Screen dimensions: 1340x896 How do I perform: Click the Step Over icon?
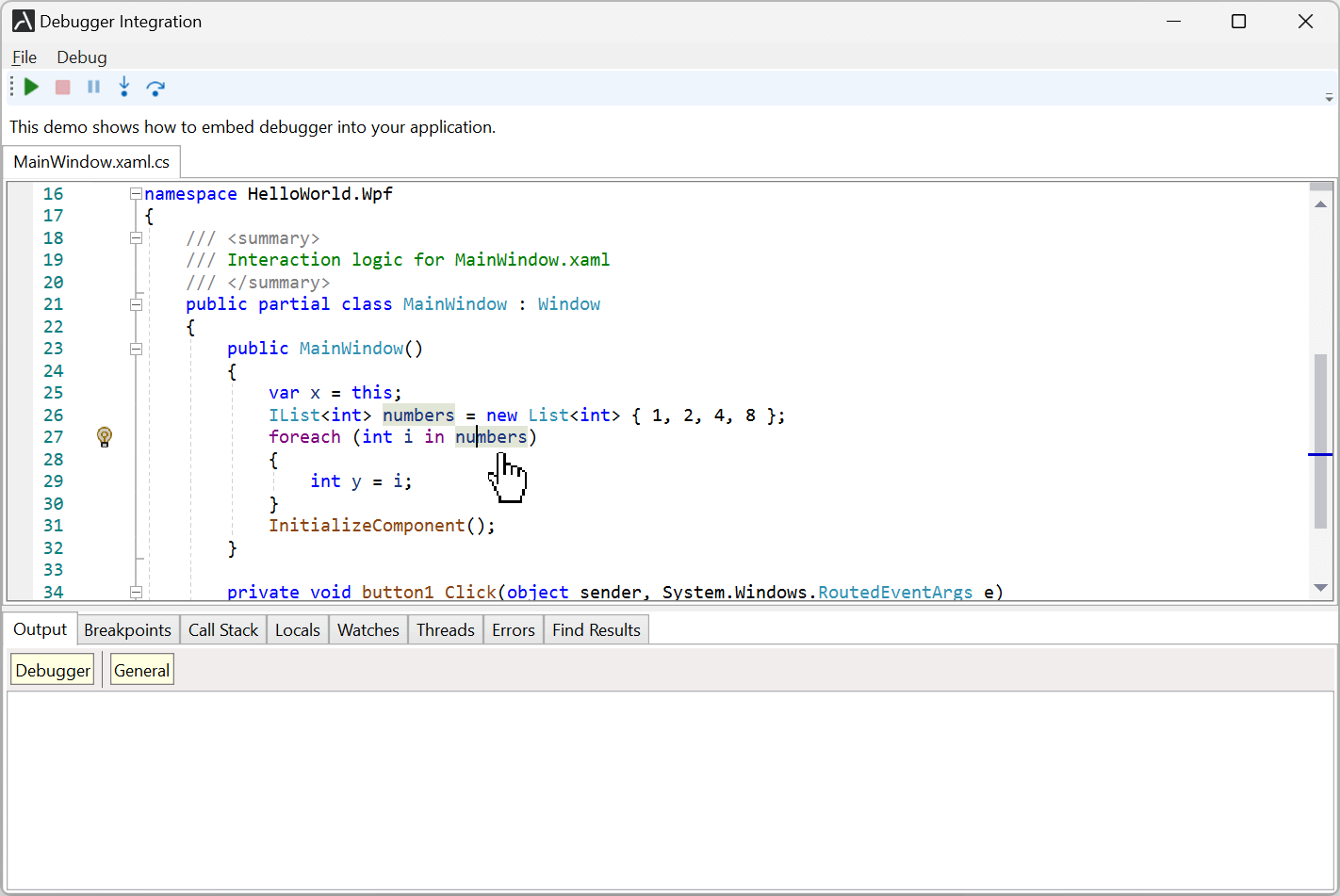click(155, 88)
